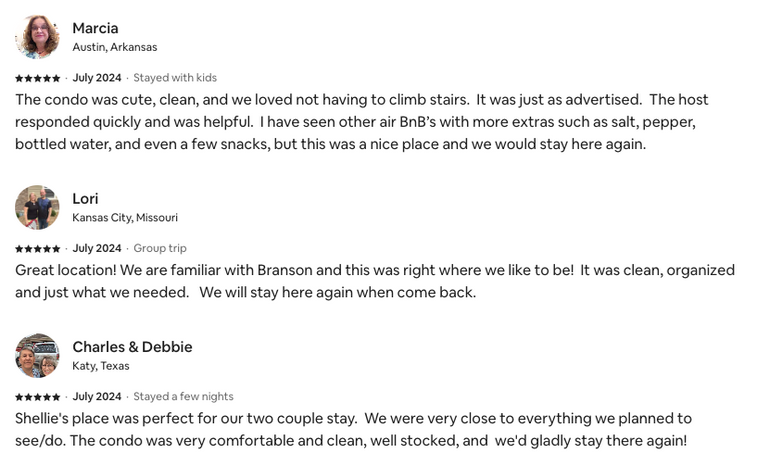Click the Katy, Texas location text
Image resolution: width=757 pixels, height=464 pixels.
point(101,366)
